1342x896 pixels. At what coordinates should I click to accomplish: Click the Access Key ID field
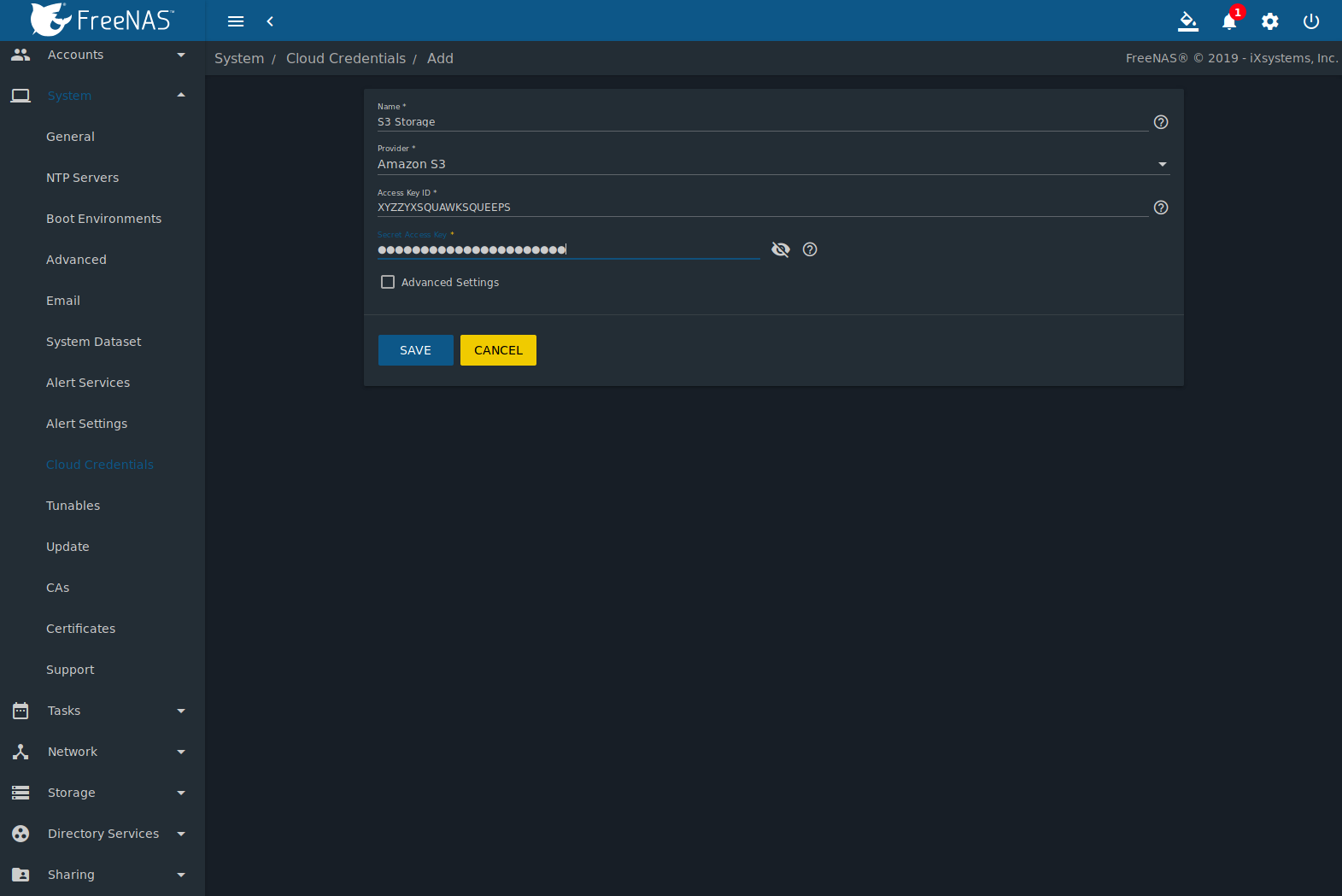[x=763, y=208]
